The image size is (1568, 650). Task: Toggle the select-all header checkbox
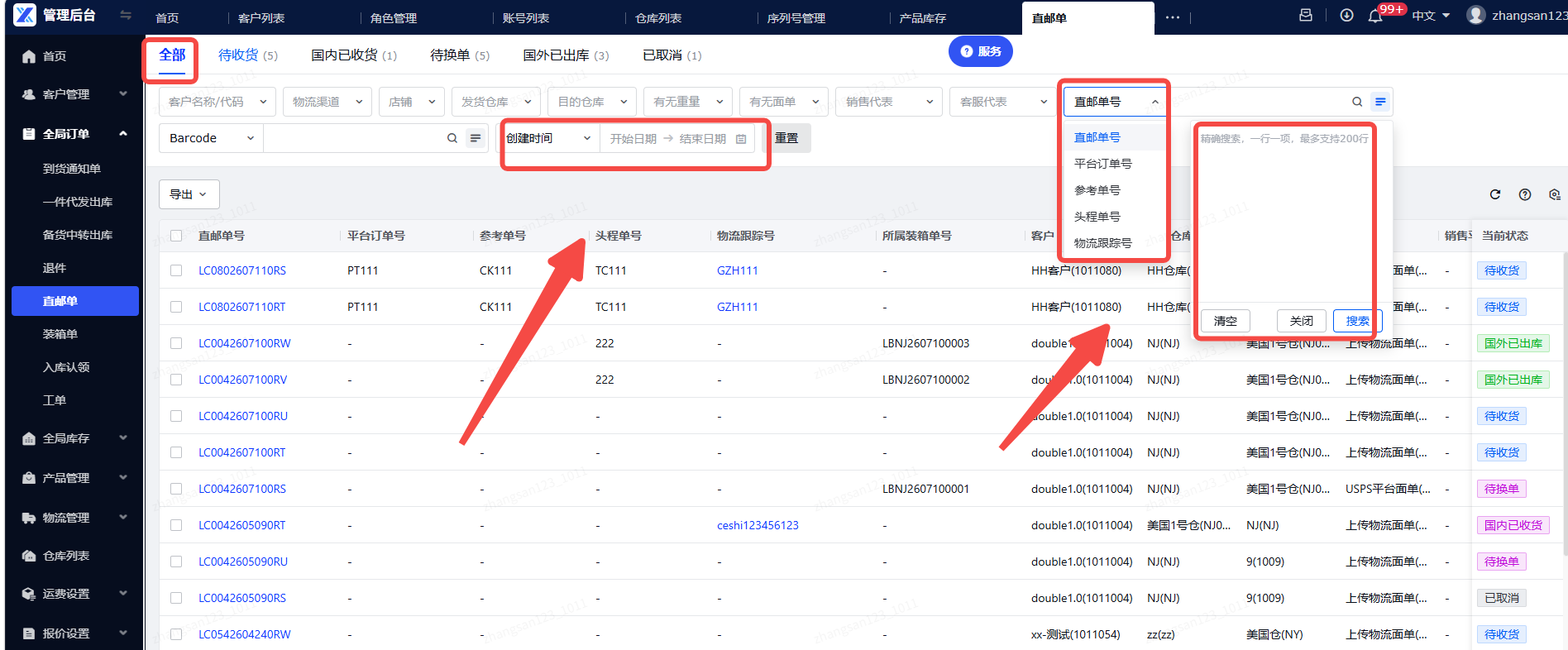[x=176, y=236]
